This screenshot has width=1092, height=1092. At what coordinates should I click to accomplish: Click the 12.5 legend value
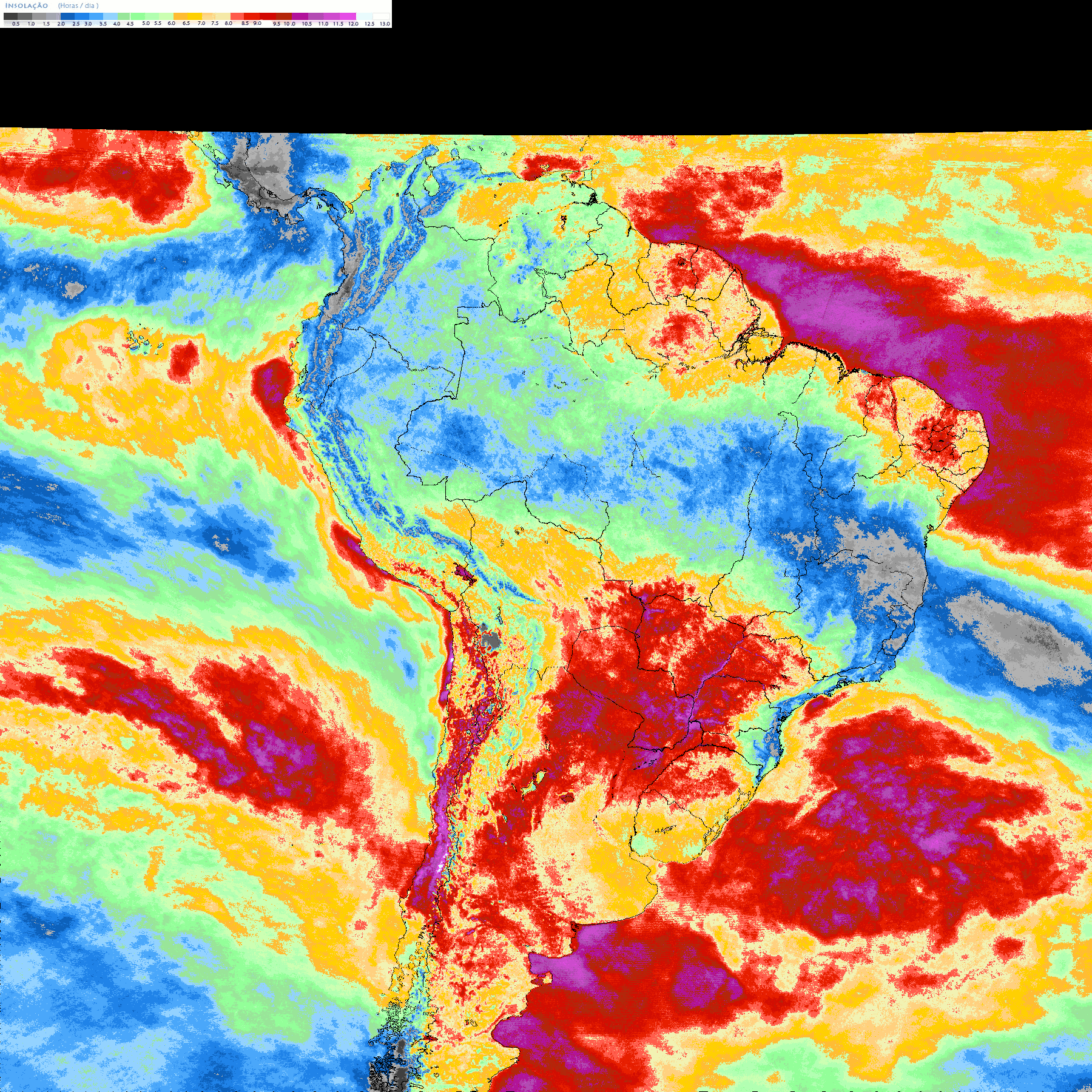(369, 24)
